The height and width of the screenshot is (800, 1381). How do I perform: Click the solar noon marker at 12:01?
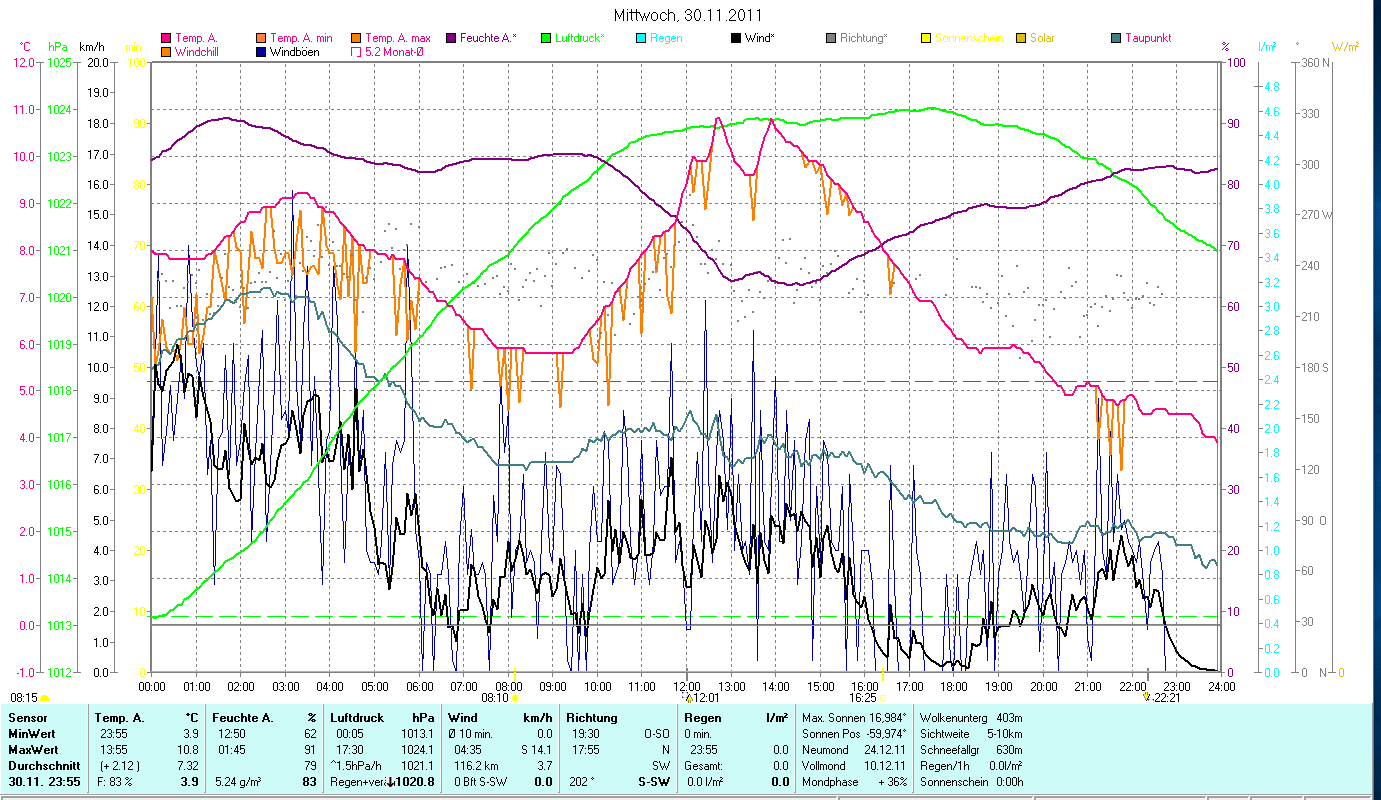688,697
